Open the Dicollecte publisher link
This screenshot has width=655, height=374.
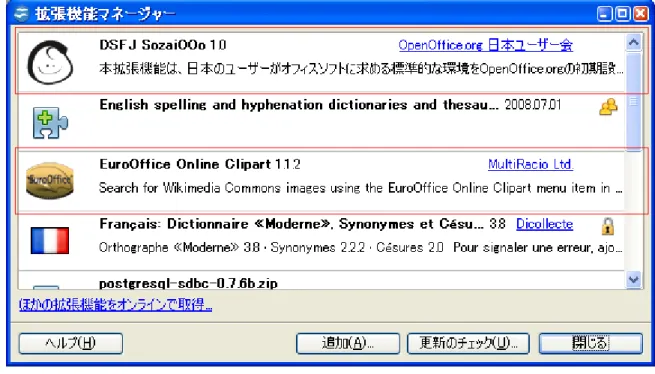[544, 224]
